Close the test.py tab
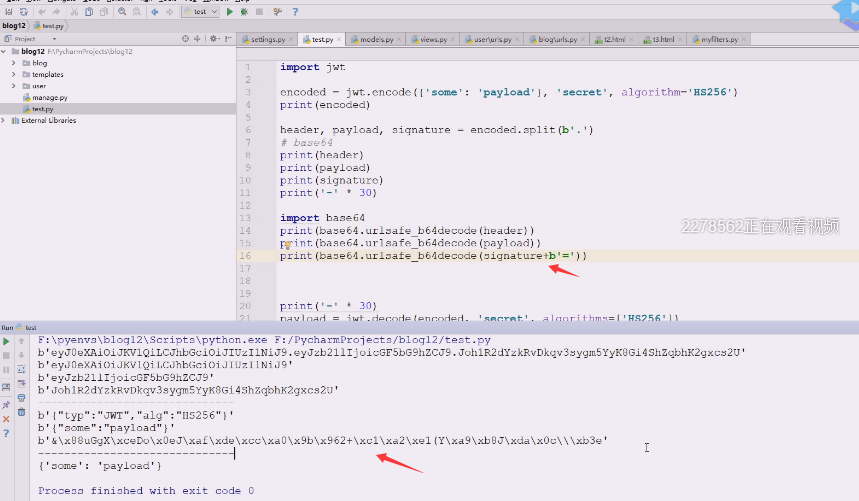Screen dimensions: 859x501 pos(339,39)
